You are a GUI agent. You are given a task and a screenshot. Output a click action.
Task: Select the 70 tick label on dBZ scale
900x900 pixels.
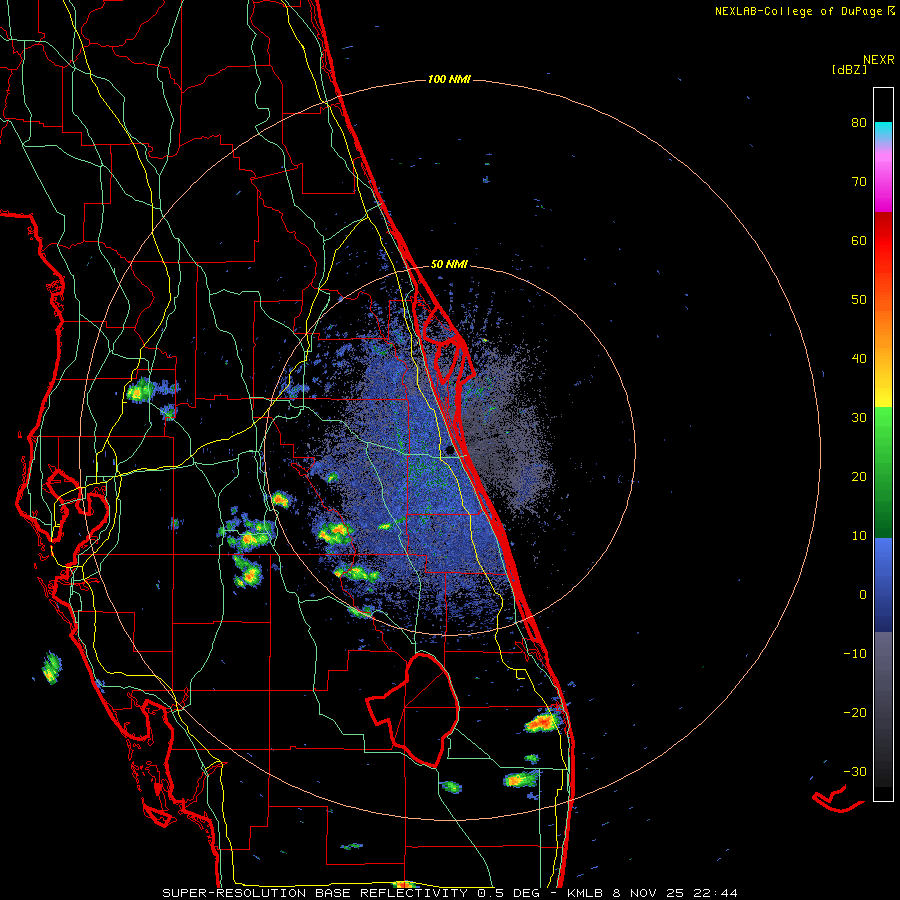click(859, 182)
